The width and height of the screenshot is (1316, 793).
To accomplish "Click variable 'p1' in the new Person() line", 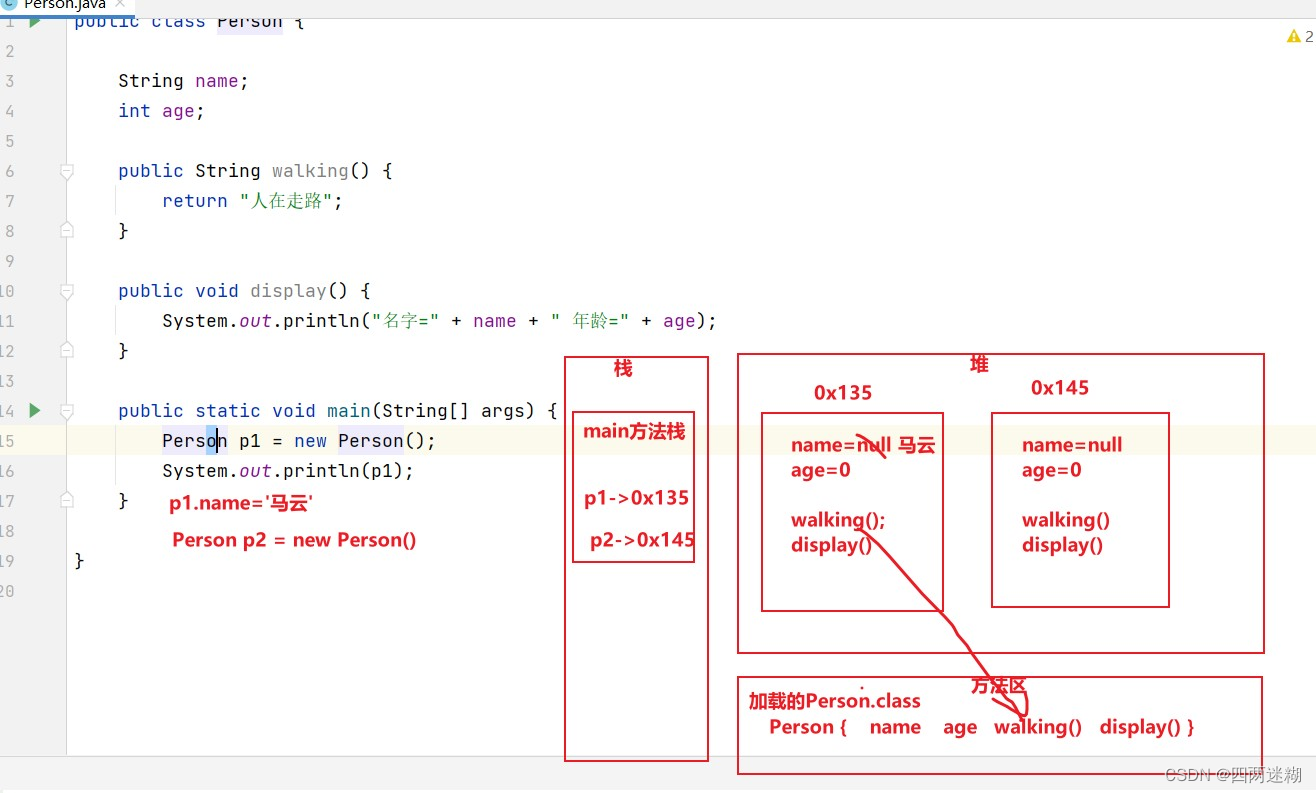I will (x=250, y=441).
